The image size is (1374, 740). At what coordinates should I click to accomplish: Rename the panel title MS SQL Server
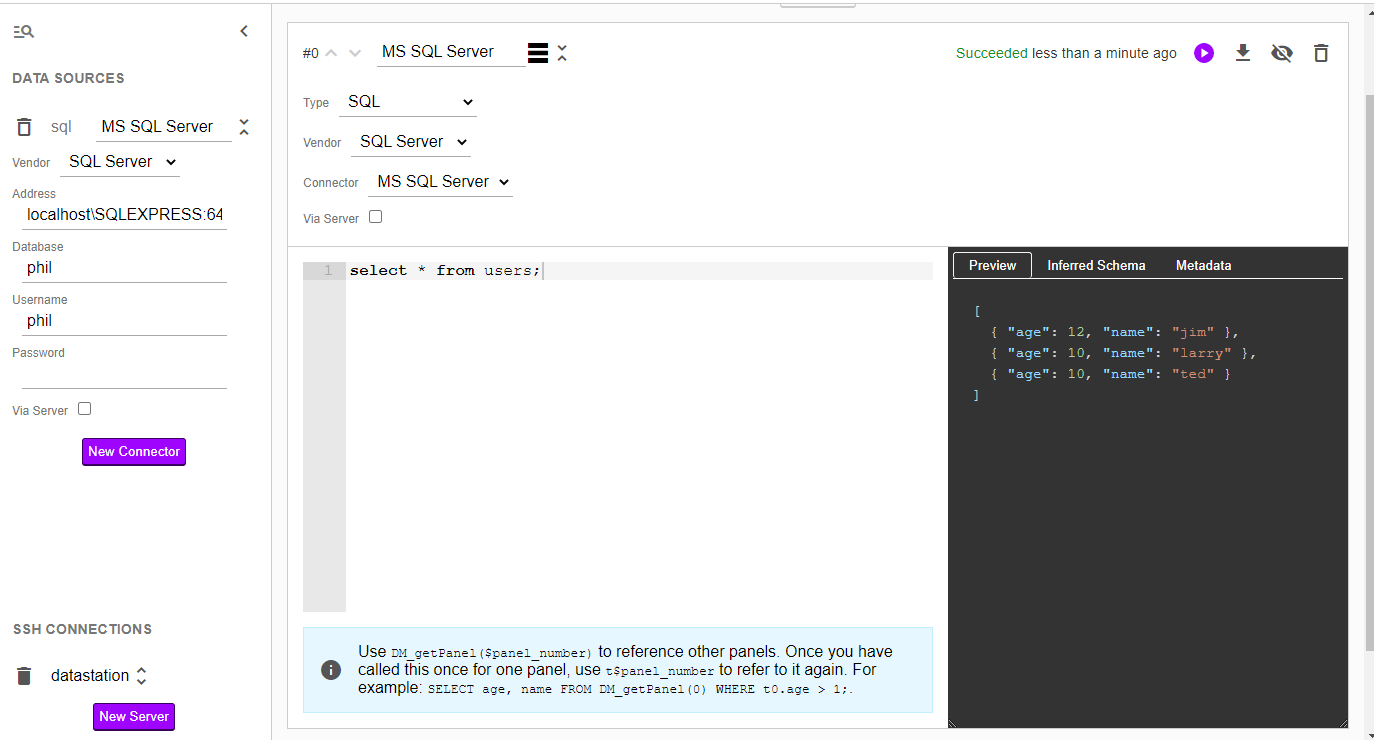451,52
